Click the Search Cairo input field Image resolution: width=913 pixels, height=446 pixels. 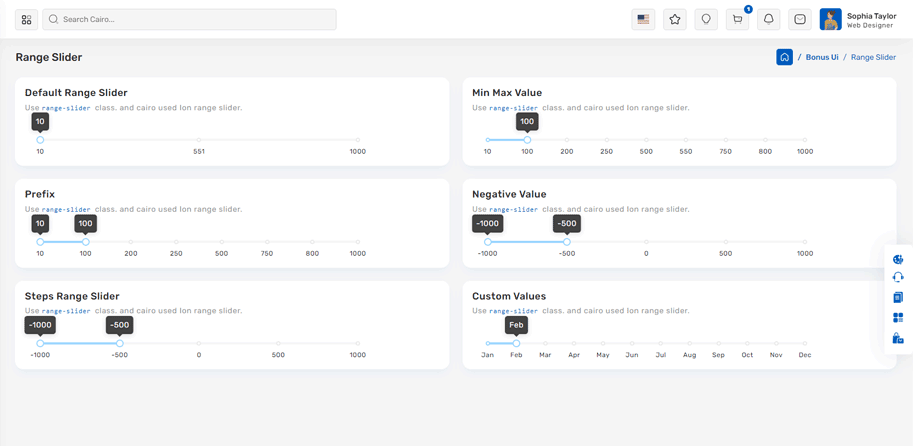pos(190,19)
